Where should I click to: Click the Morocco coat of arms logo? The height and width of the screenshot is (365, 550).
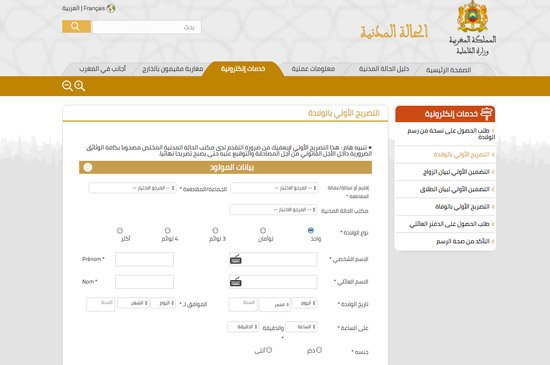click(x=472, y=17)
